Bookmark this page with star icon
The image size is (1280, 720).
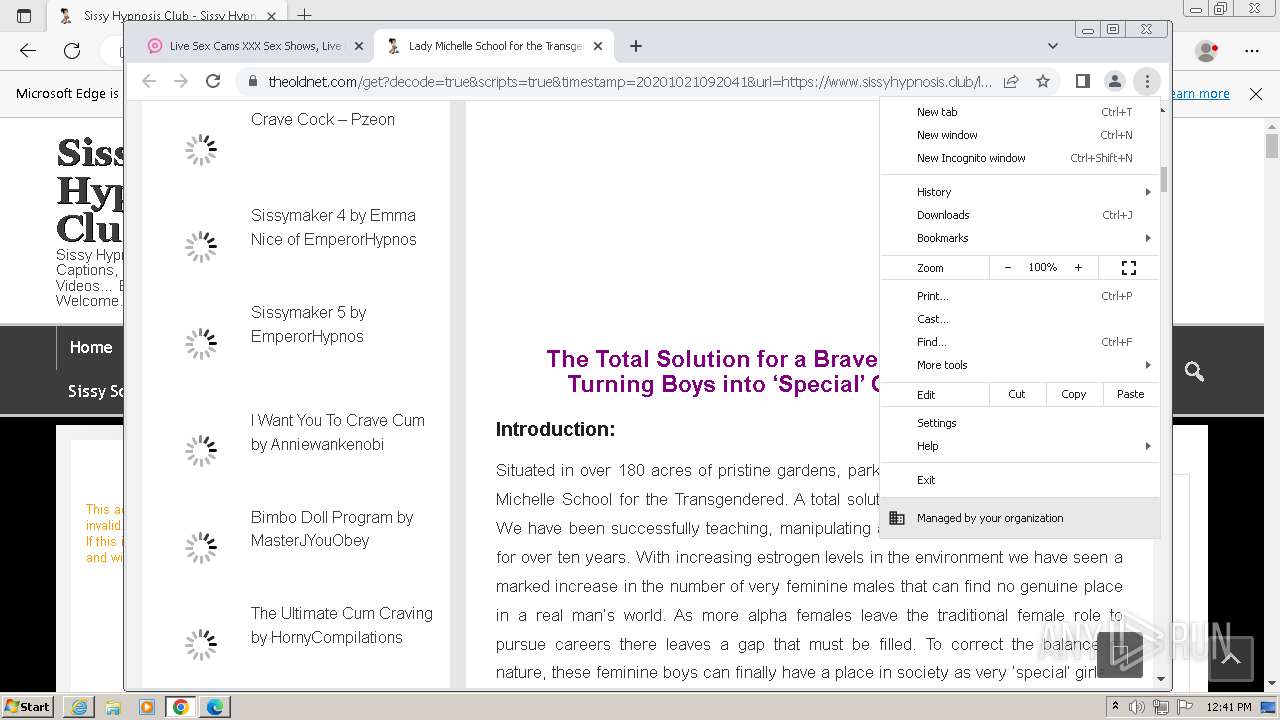(1043, 81)
